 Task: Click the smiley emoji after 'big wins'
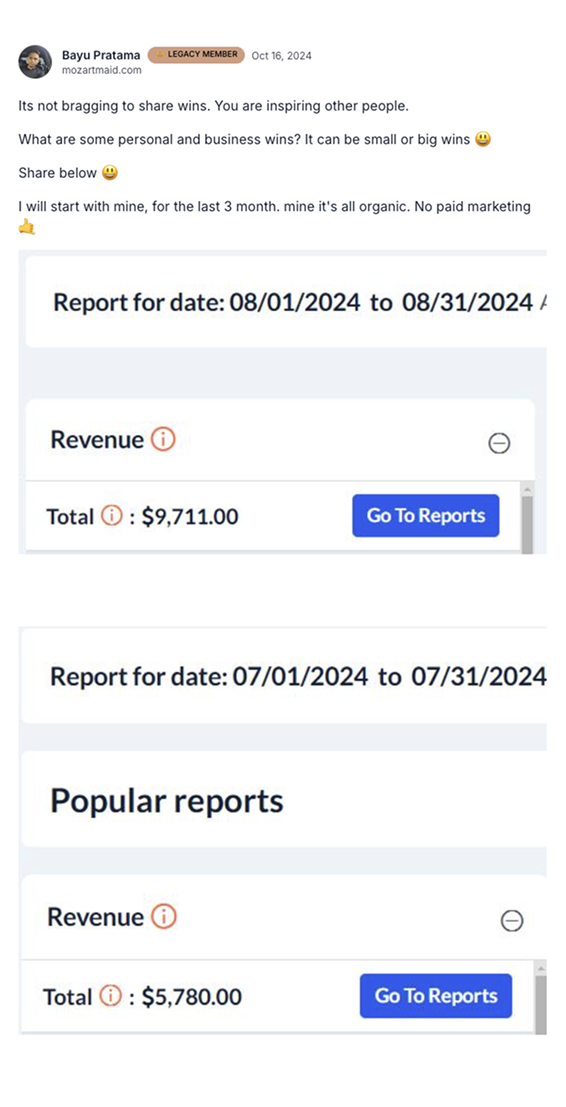click(483, 139)
